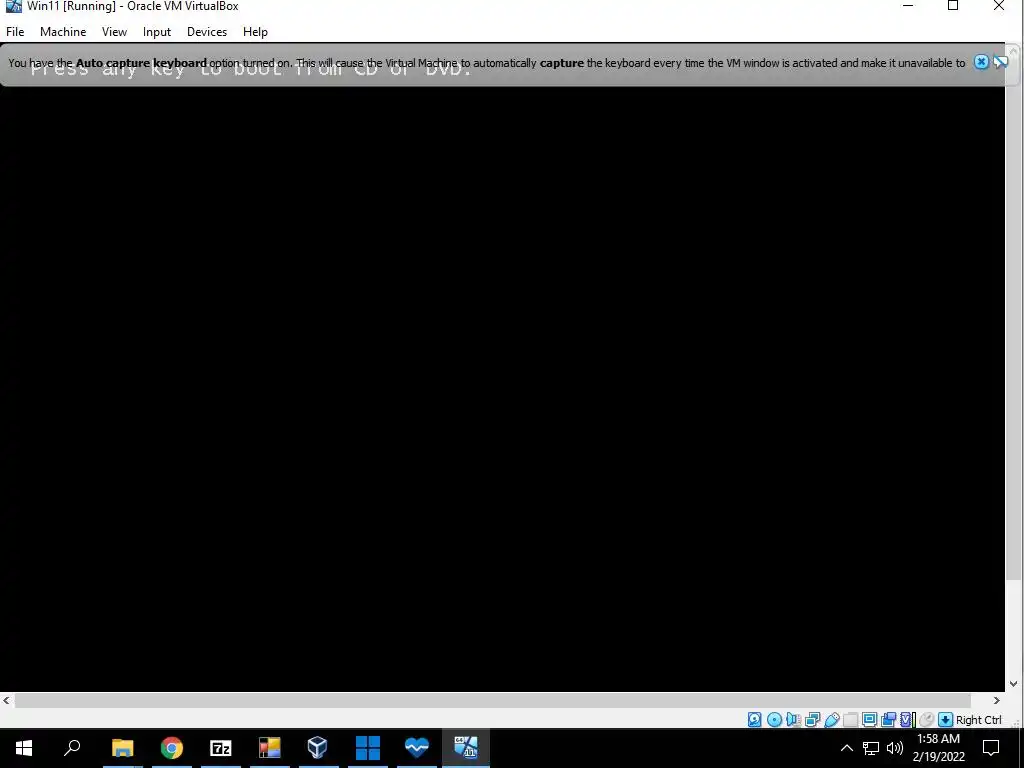Open the File menu
The width and height of the screenshot is (1024, 768).
coord(15,31)
